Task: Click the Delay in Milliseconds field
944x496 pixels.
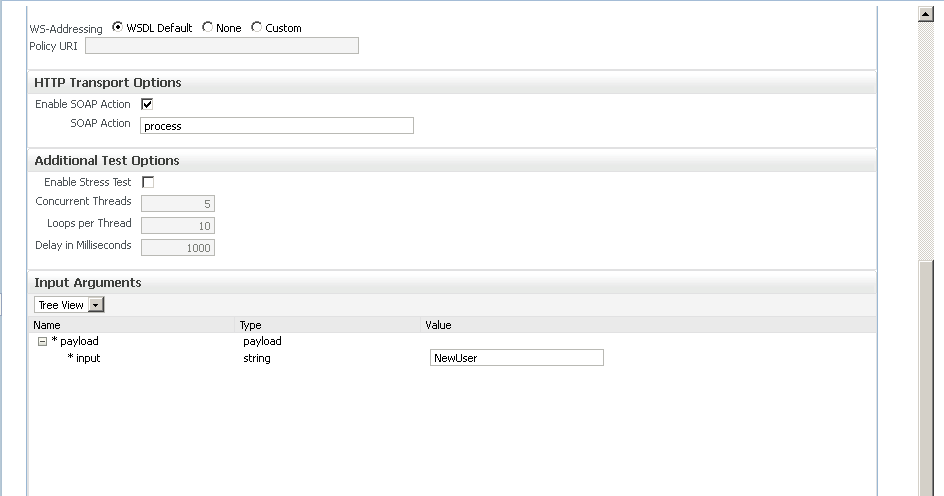Action: 178,247
